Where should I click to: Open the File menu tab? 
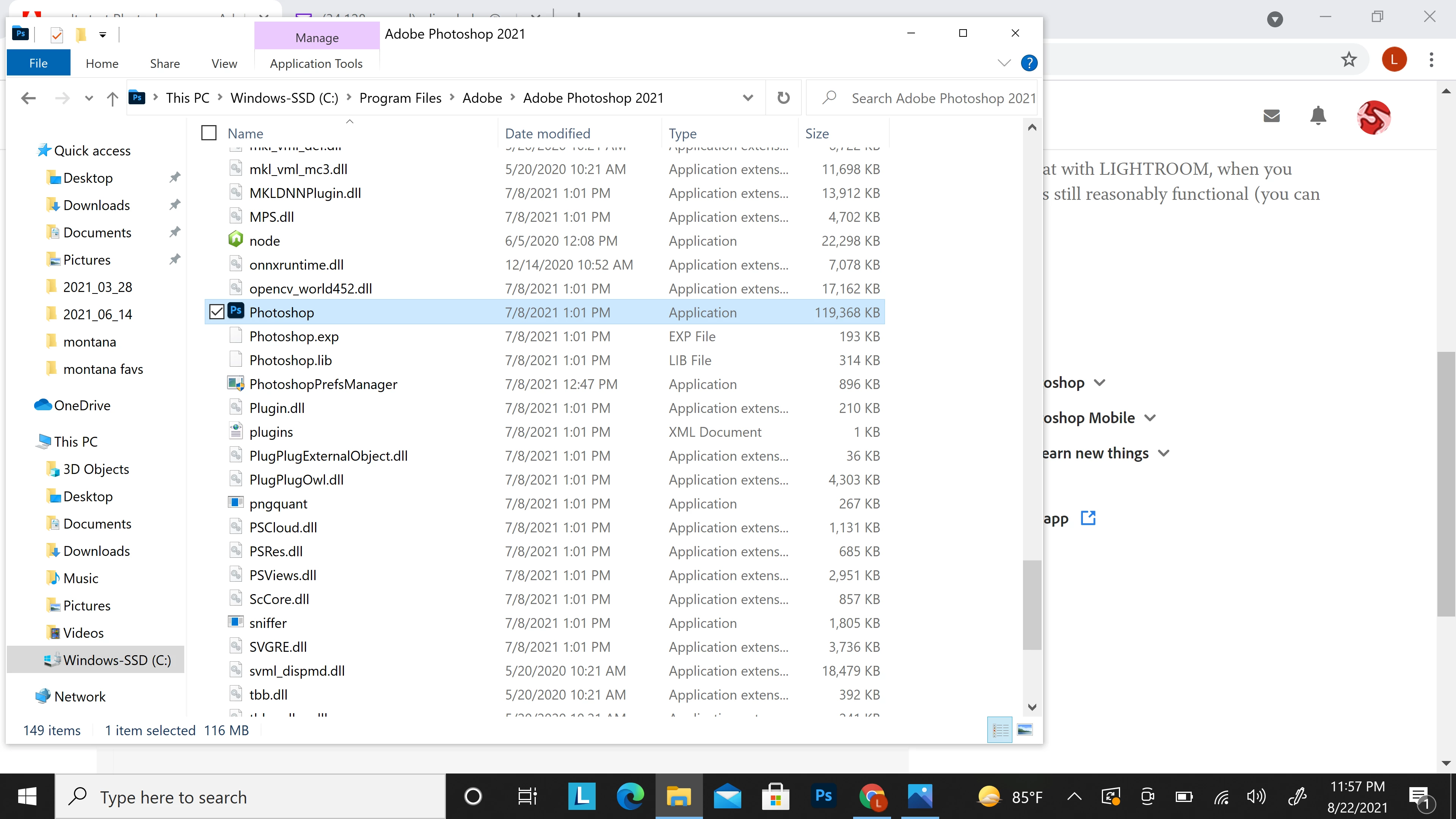[38, 63]
